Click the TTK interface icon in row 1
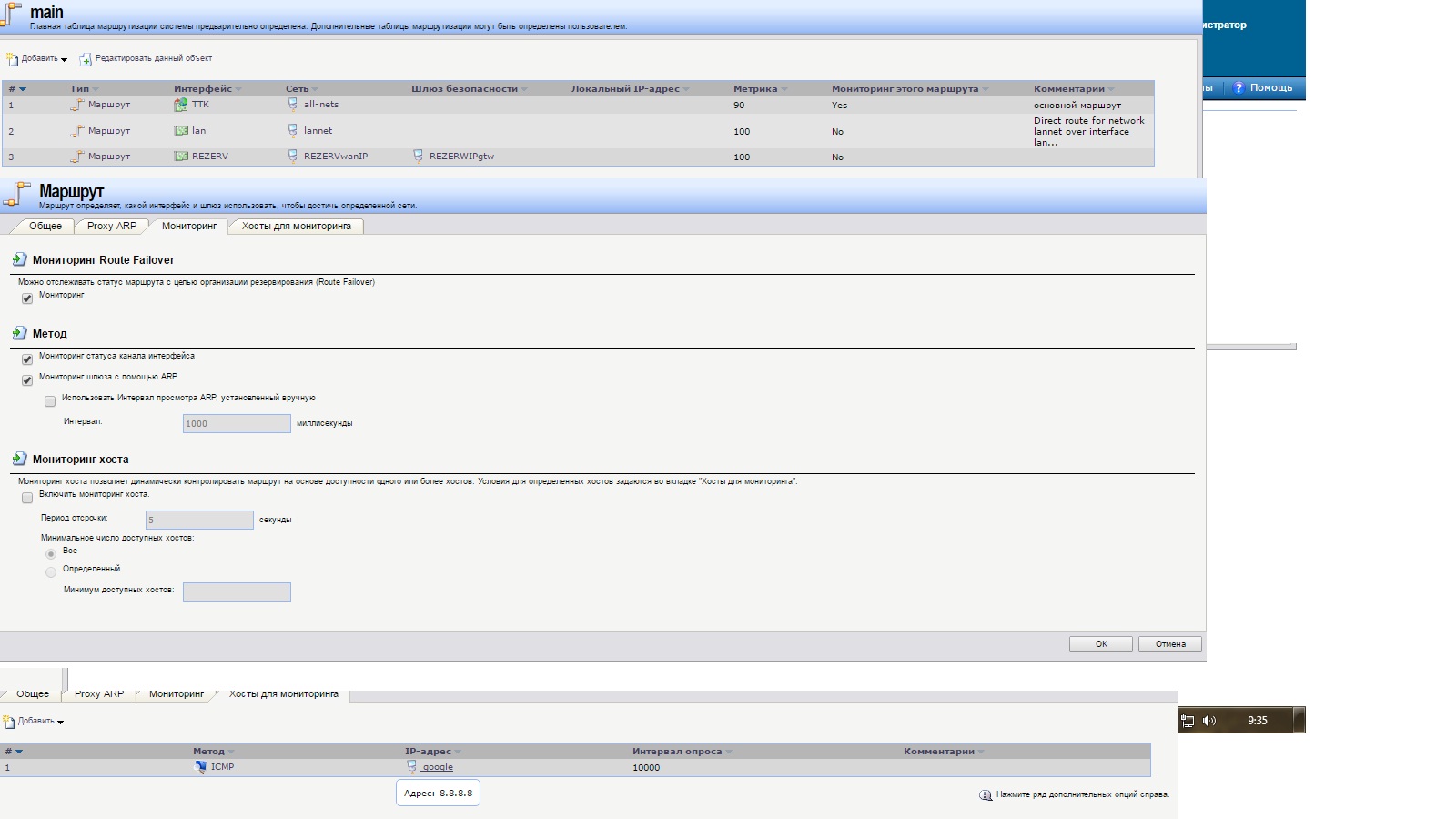 coord(180,105)
